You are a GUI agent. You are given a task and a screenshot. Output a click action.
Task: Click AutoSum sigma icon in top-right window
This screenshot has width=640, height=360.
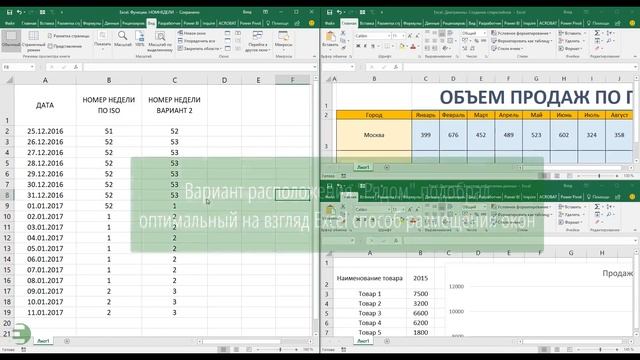597,33
